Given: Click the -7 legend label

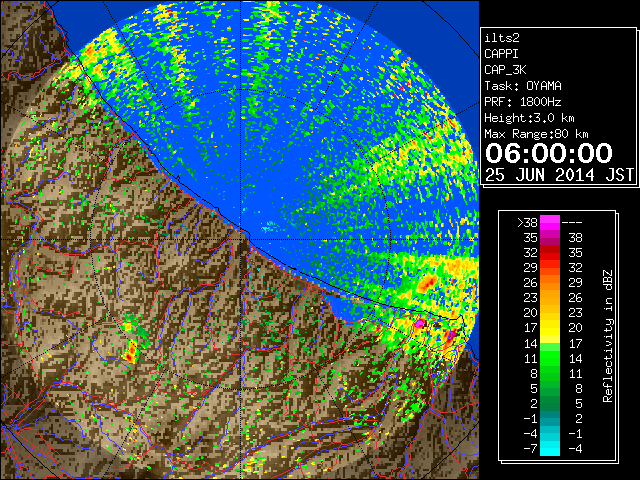Looking at the screenshot, I should click(530, 449).
